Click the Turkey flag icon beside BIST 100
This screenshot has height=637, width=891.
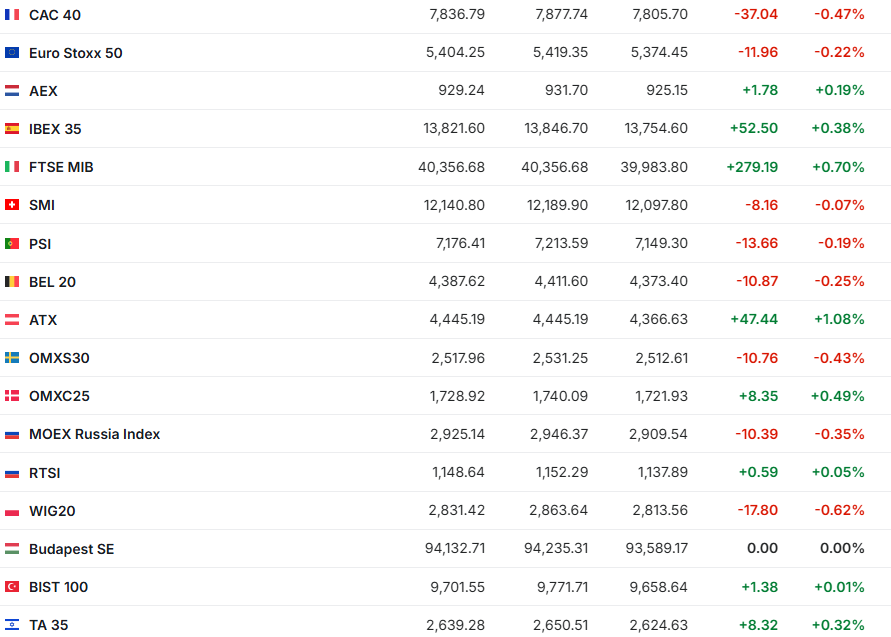click(x=12, y=587)
